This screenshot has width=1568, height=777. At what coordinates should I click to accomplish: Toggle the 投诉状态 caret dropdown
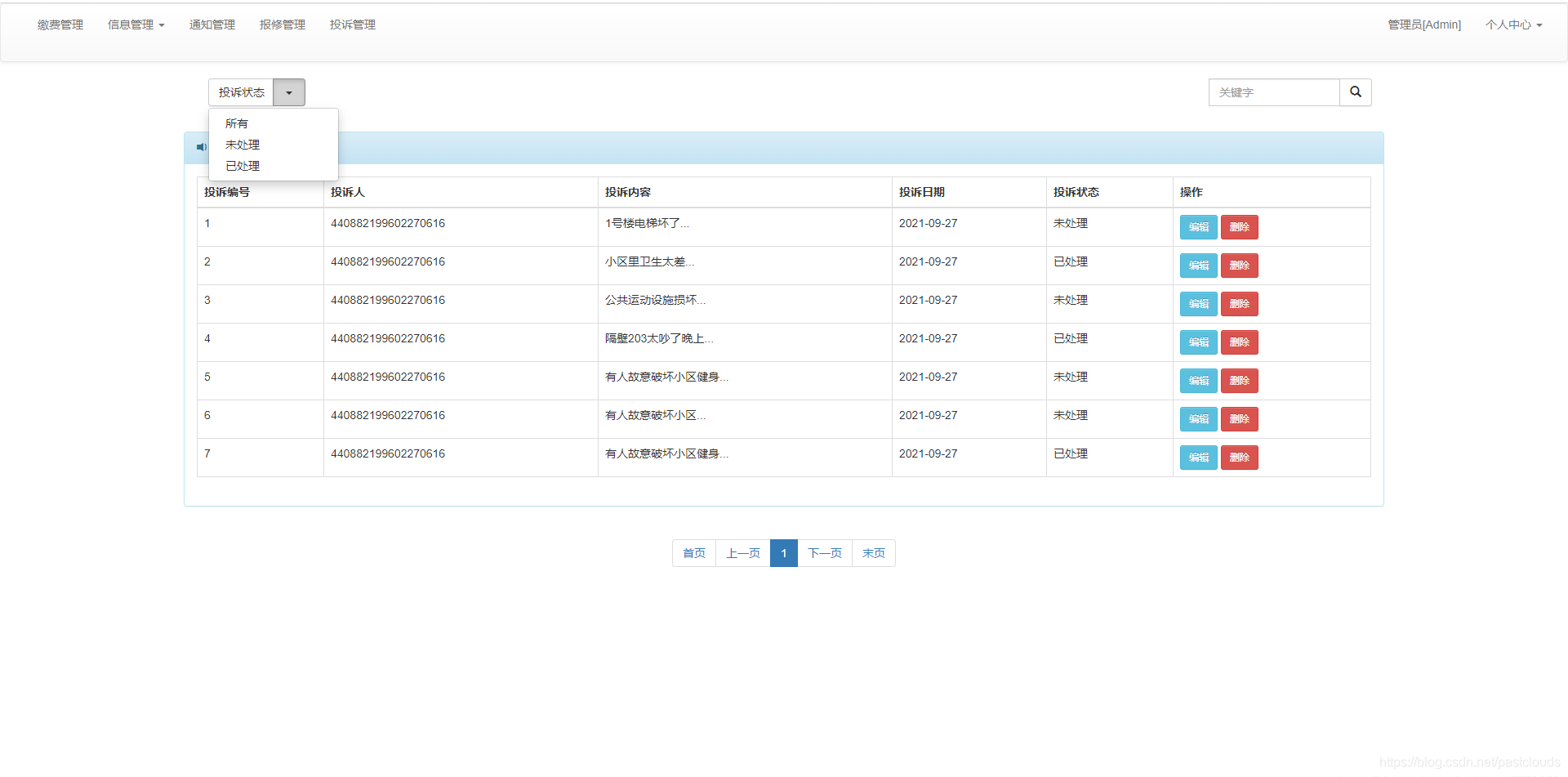point(289,92)
